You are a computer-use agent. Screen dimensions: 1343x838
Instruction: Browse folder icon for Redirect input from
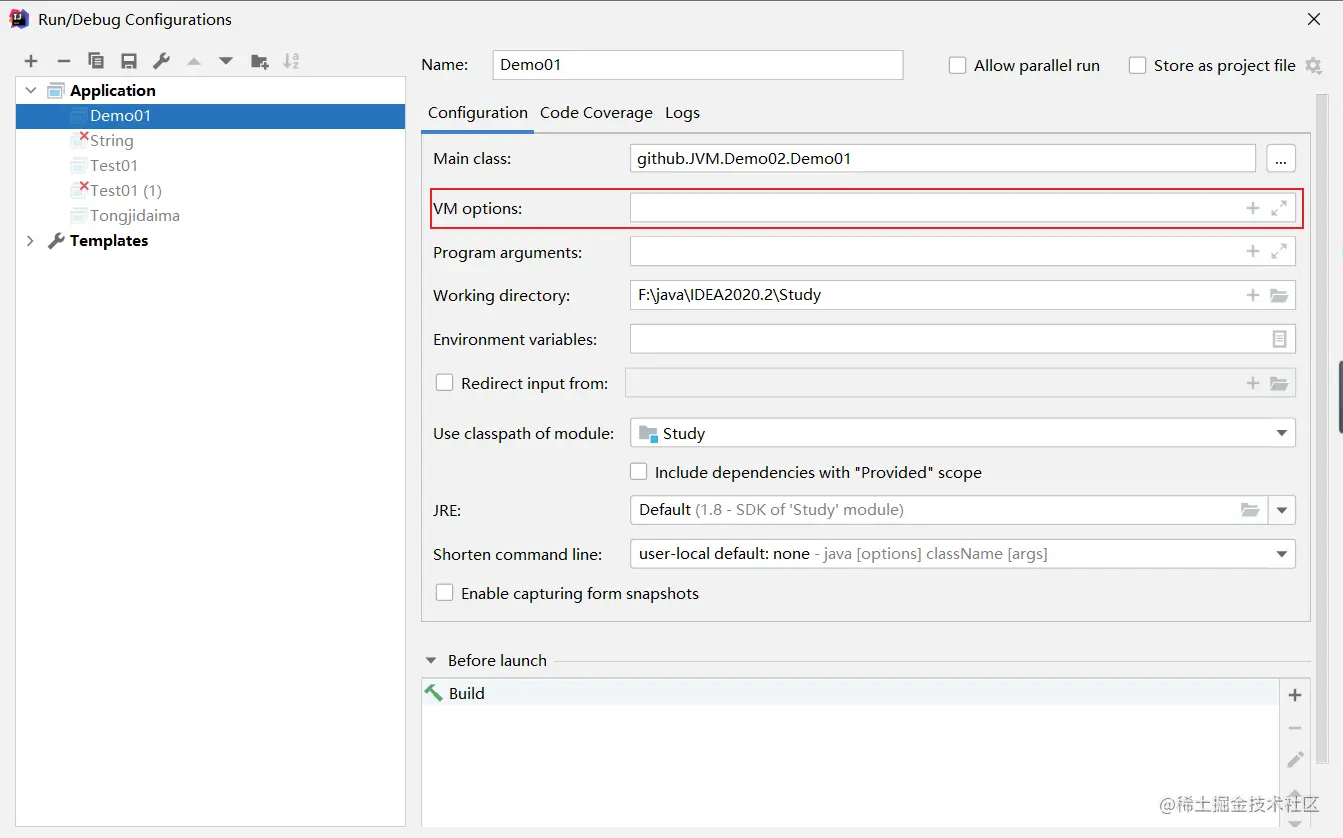coord(1279,383)
